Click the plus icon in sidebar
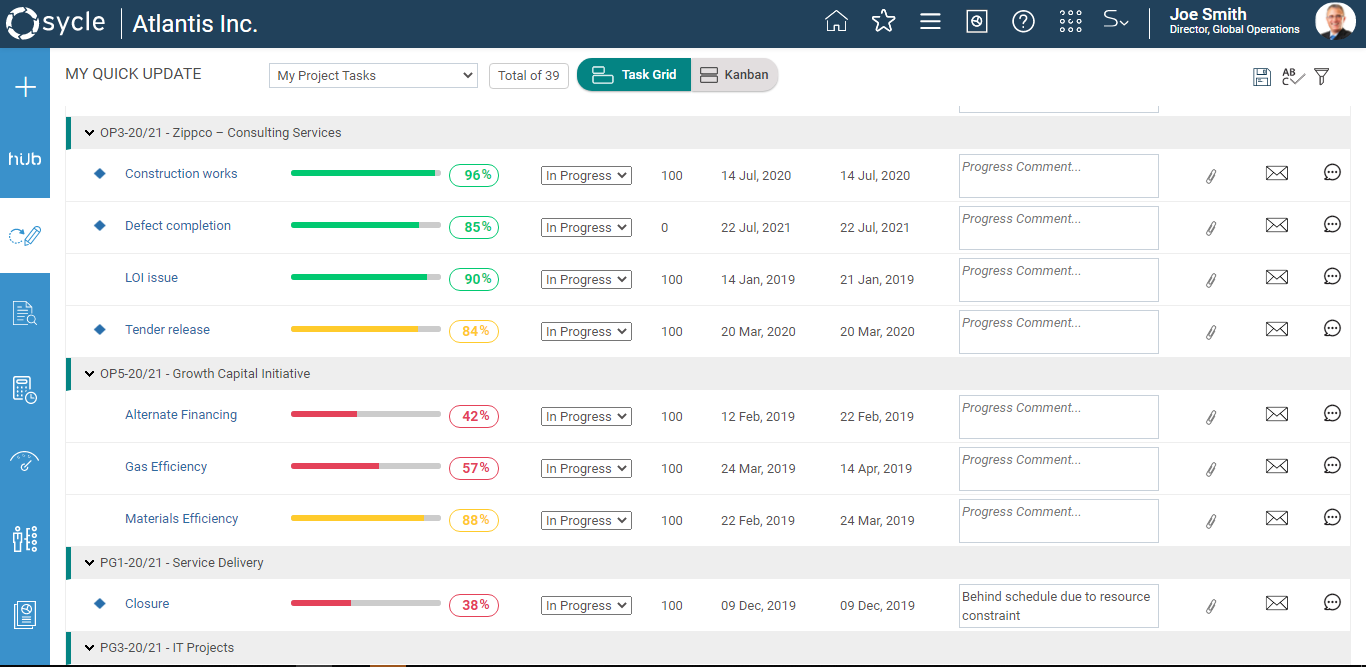 tap(25, 87)
